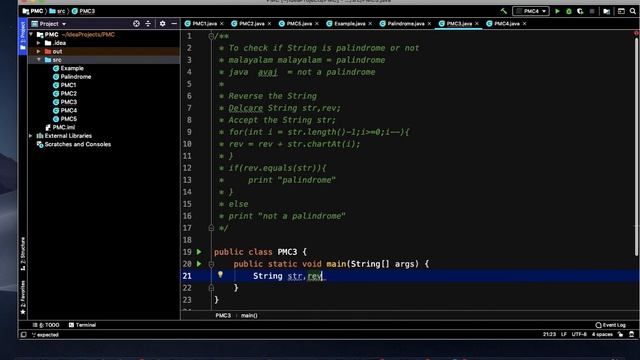Open Project panel settings gear
Screen dimensions: 640x360
click(x=162, y=24)
